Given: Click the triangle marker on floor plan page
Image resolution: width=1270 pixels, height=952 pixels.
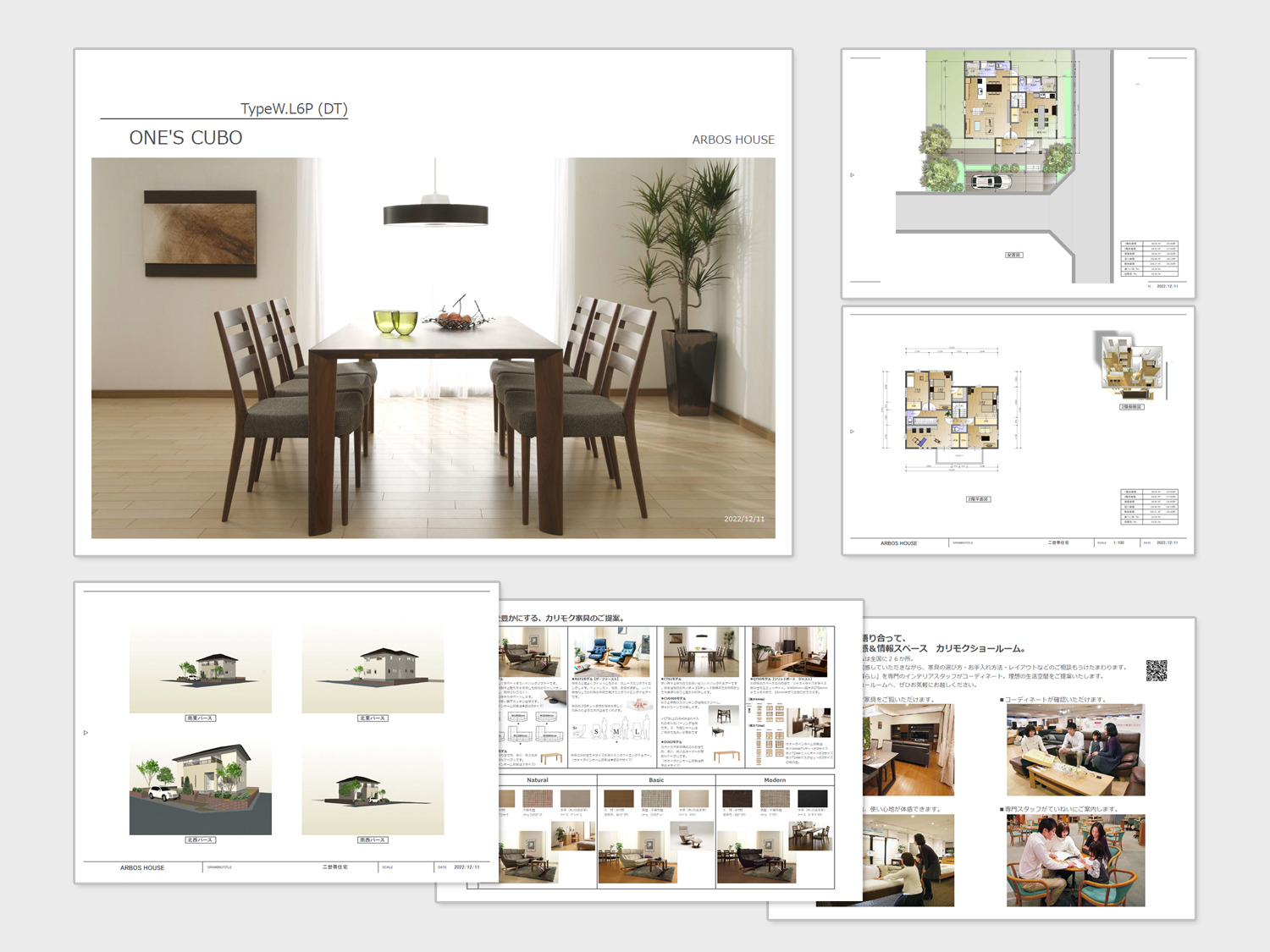Looking at the screenshot, I should point(853,432).
